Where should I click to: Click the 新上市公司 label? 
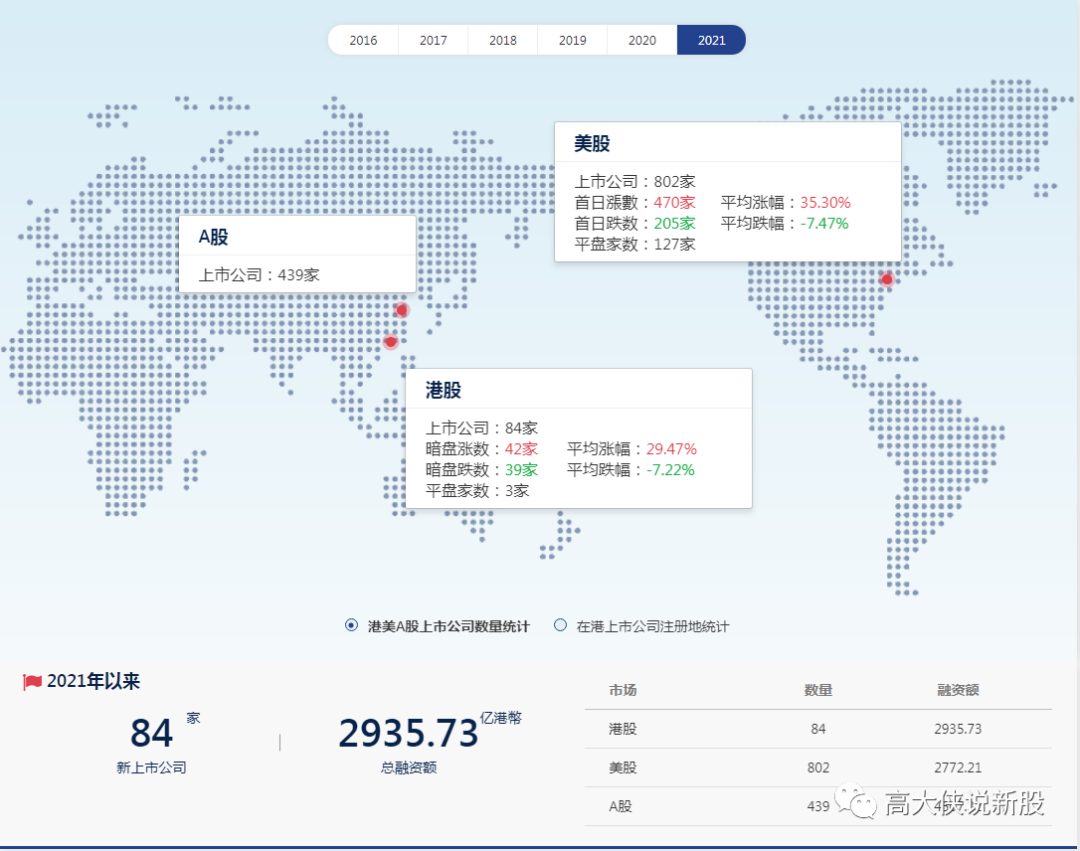coord(152,768)
